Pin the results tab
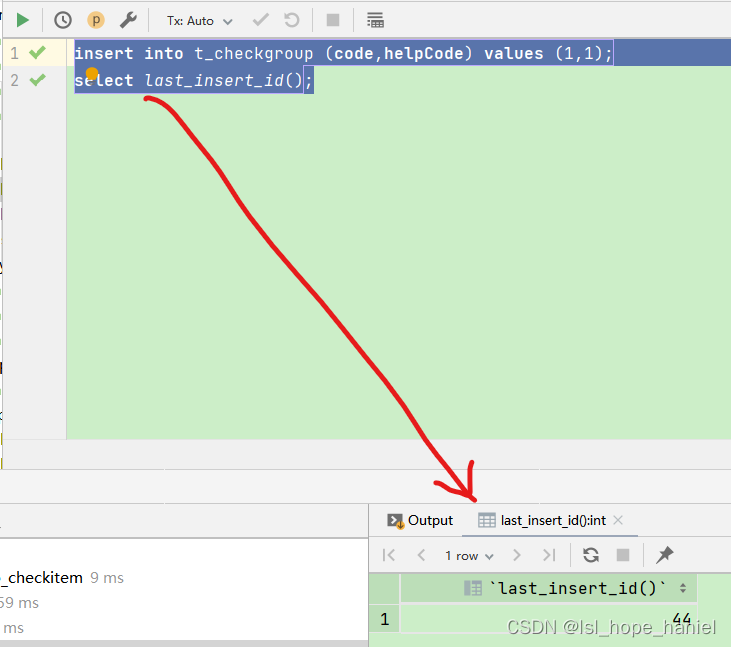Viewport: 731px width, 647px height. click(664, 555)
